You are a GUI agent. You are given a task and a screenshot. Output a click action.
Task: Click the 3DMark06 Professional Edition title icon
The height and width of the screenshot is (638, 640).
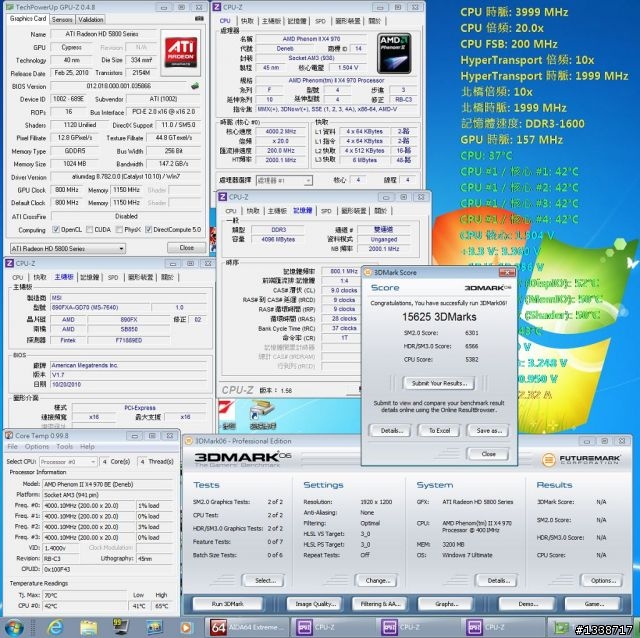(189, 441)
